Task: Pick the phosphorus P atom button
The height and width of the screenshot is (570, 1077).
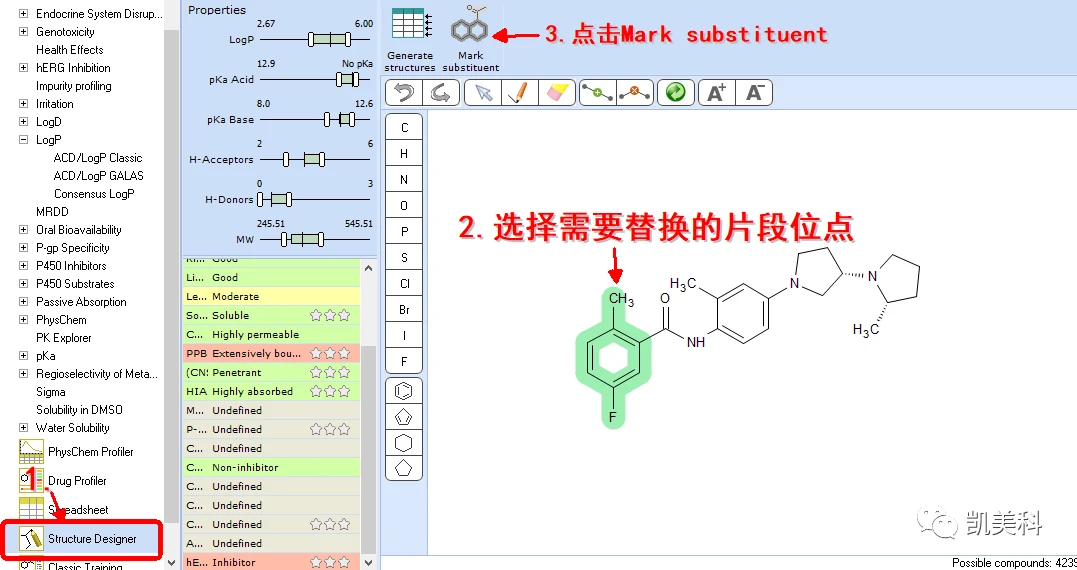Action: tap(404, 231)
